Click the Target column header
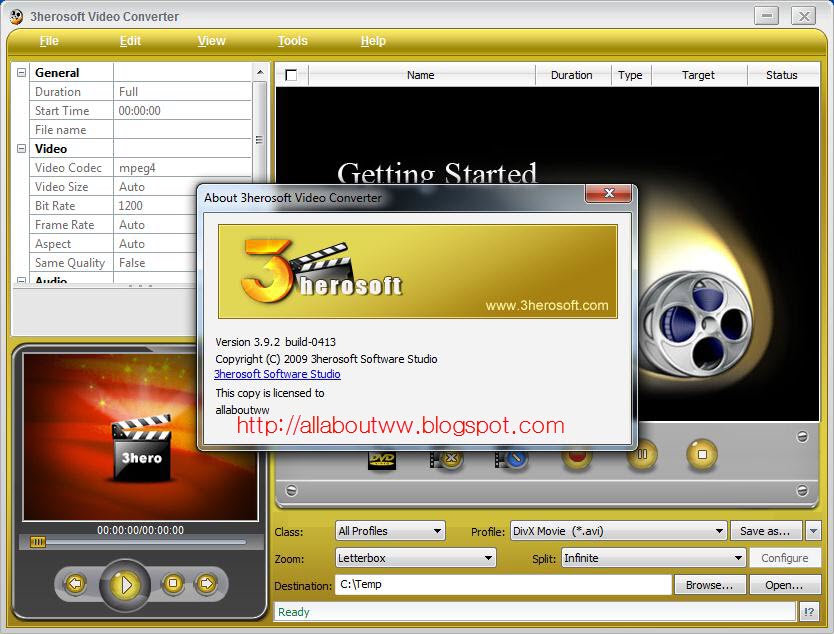Viewport: 834px width, 634px height. 698,75
